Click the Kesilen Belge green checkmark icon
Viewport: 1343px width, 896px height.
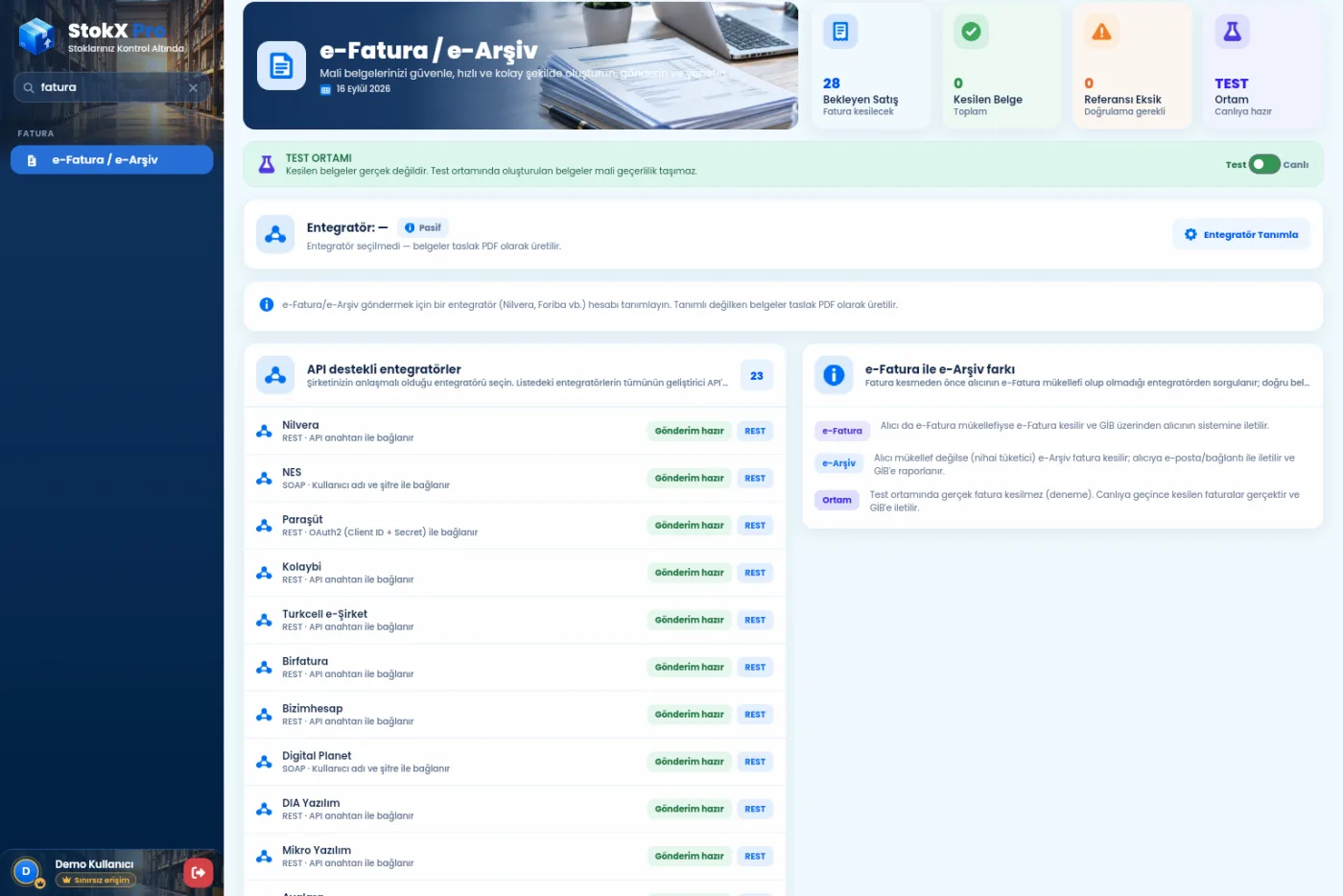coord(971,32)
